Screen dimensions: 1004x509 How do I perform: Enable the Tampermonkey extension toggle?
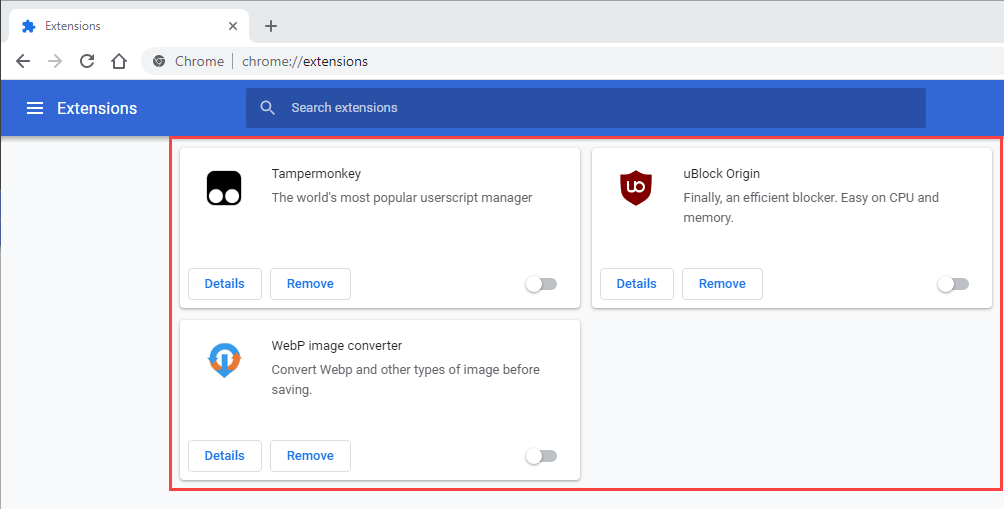click(x=541, y=284)
